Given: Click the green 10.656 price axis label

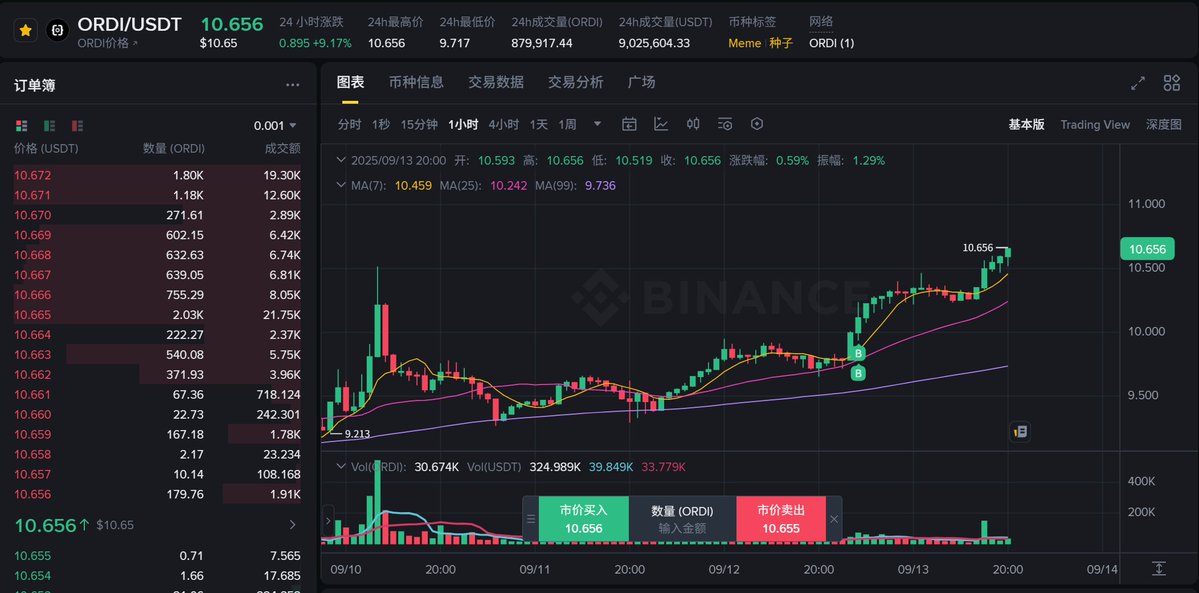Looking at the screenshot, I should tap(1147, 249).
